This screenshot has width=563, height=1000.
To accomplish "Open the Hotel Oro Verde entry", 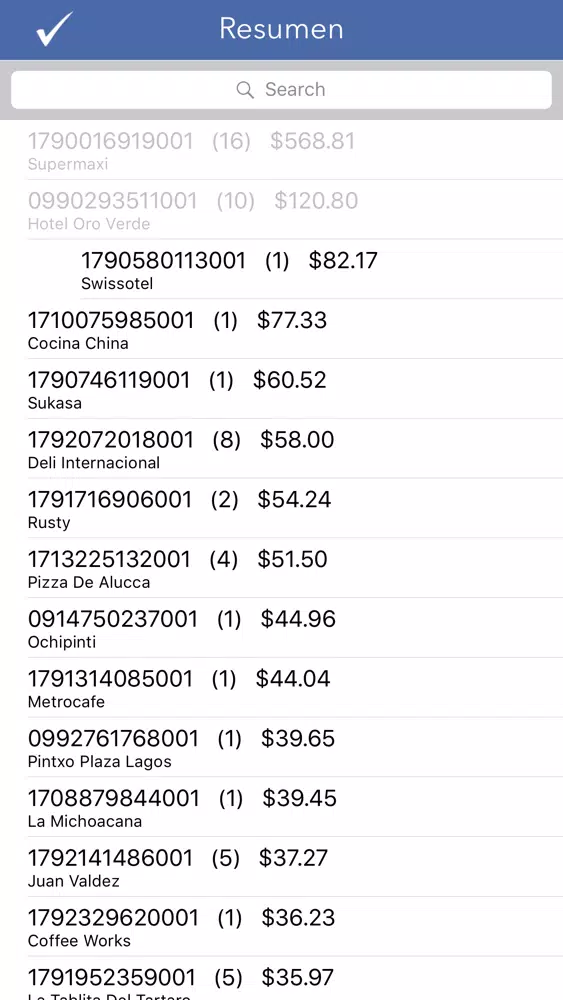I will pyautogui.click(x=281, y=210).
